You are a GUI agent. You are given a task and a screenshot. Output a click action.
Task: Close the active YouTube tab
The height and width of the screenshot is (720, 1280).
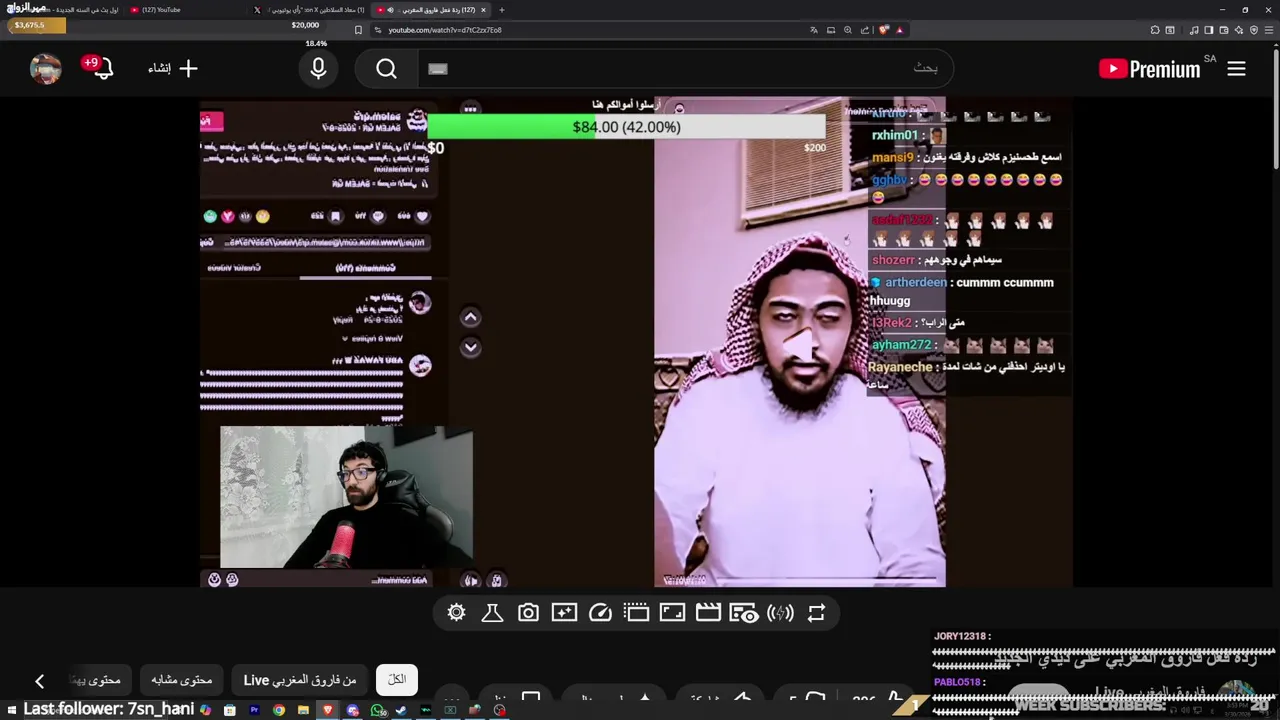[483, 10]
